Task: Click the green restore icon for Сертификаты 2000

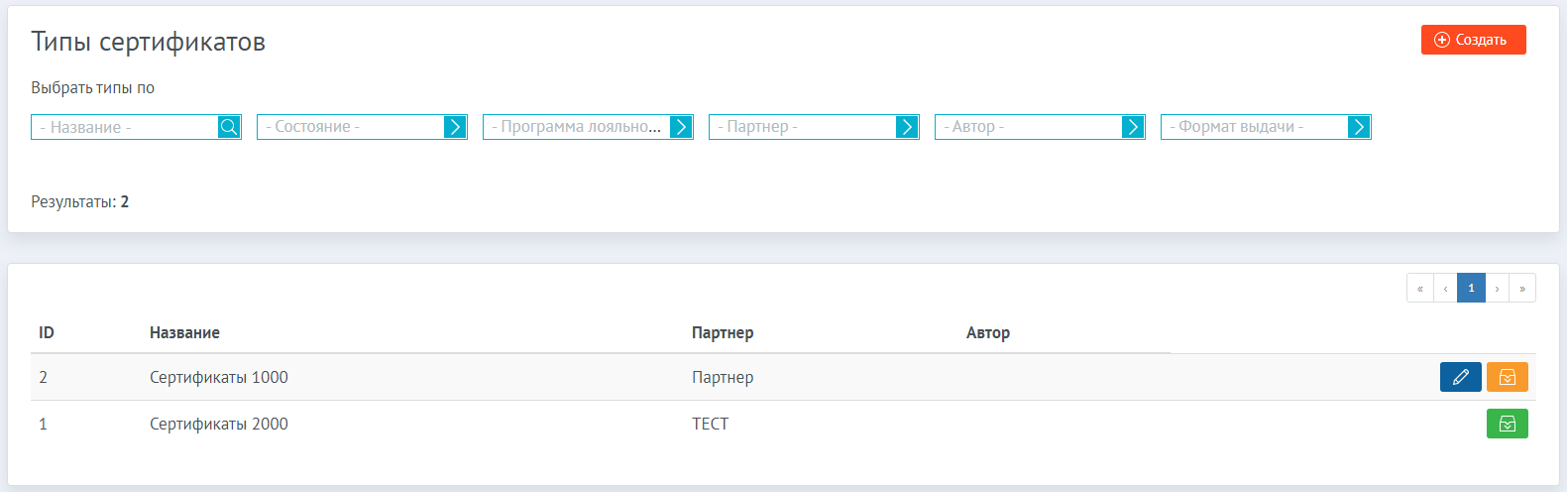Action: (1507, 424)
